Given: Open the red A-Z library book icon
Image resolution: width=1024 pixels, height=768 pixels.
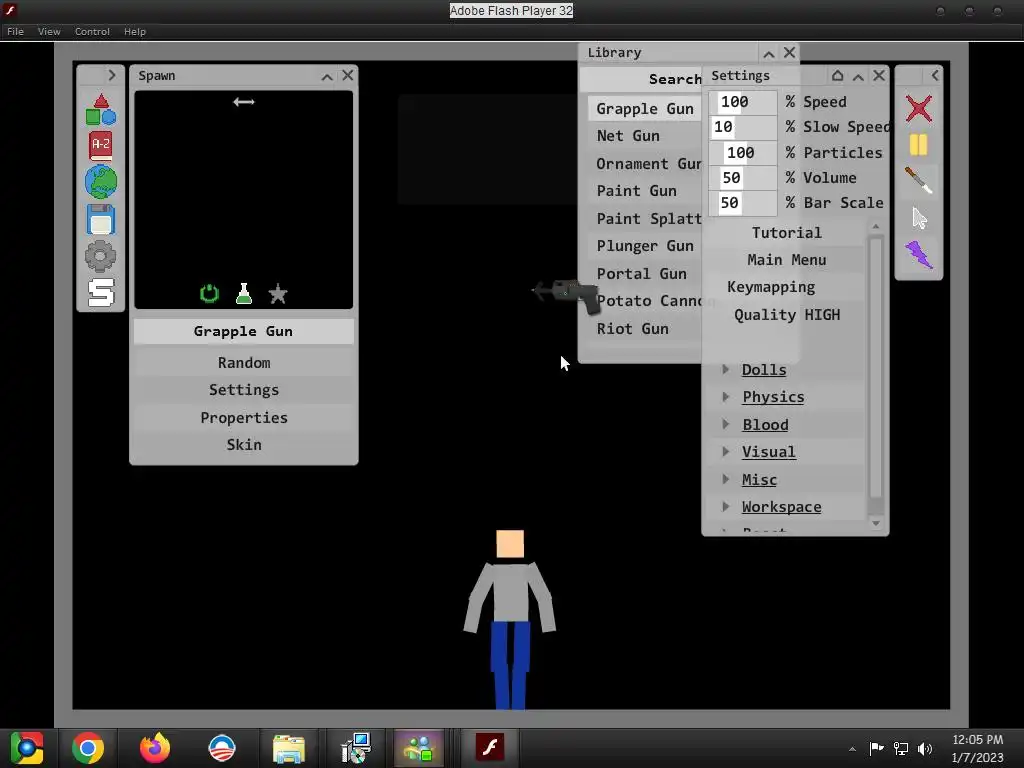Looking at the screenshot, I should point(101,145).
